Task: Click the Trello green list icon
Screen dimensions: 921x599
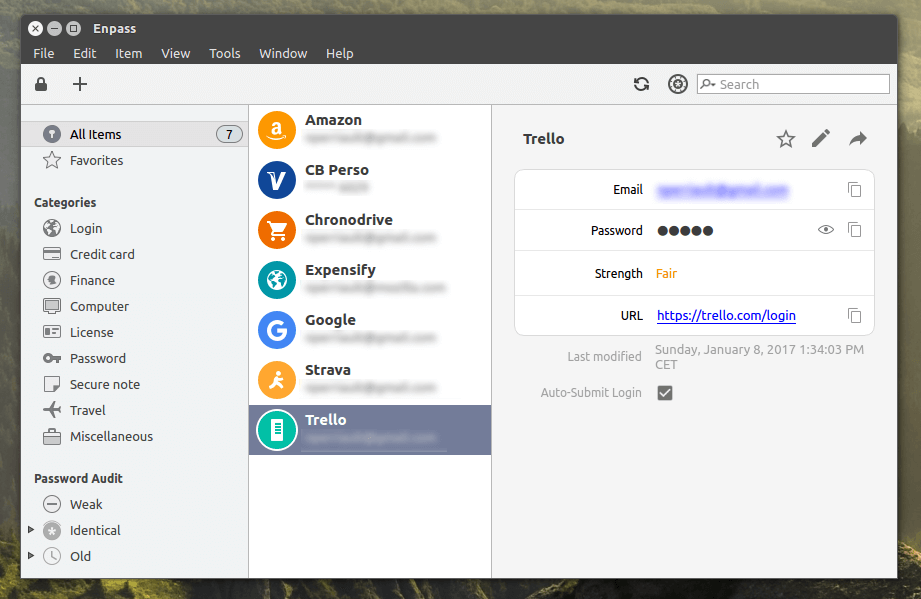Action: [x=277, y=430]
